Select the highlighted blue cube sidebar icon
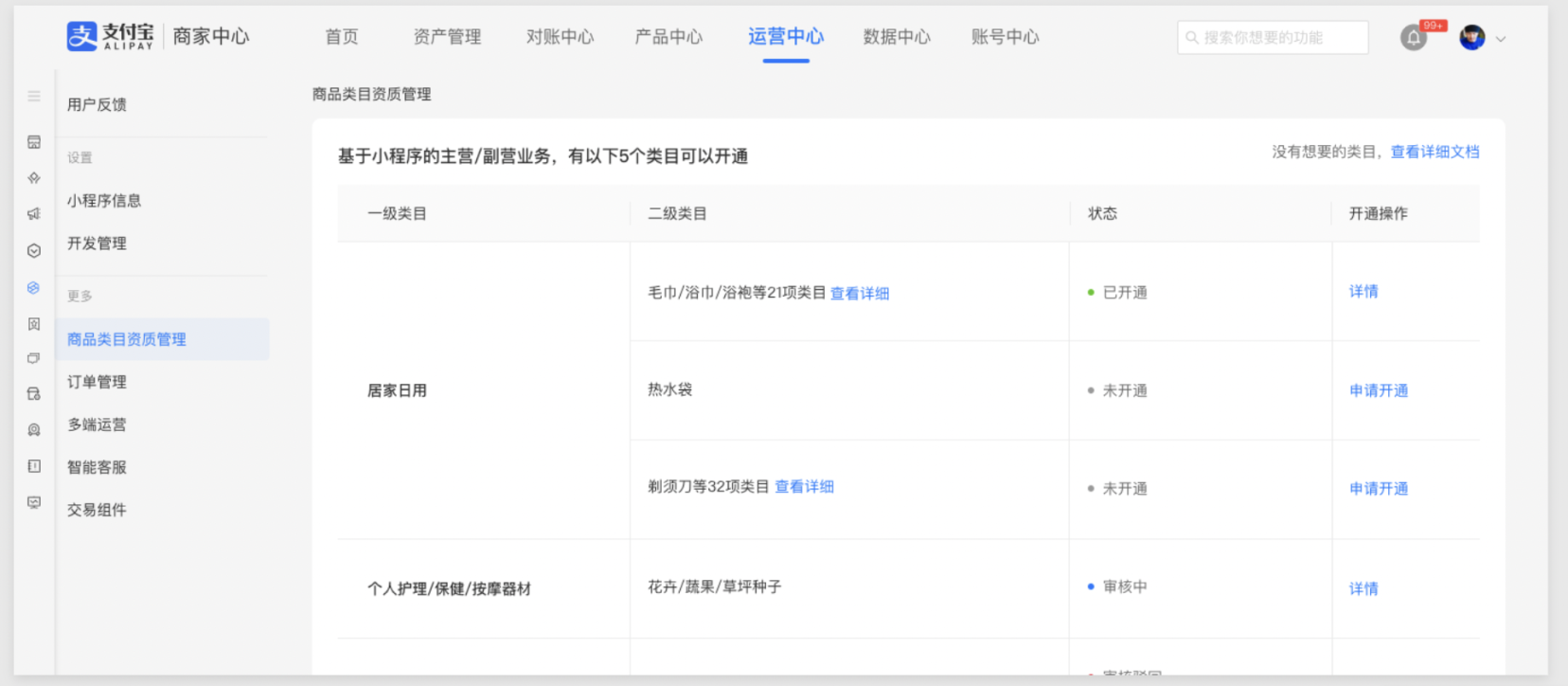1568x686 pixels. (34, 287)
